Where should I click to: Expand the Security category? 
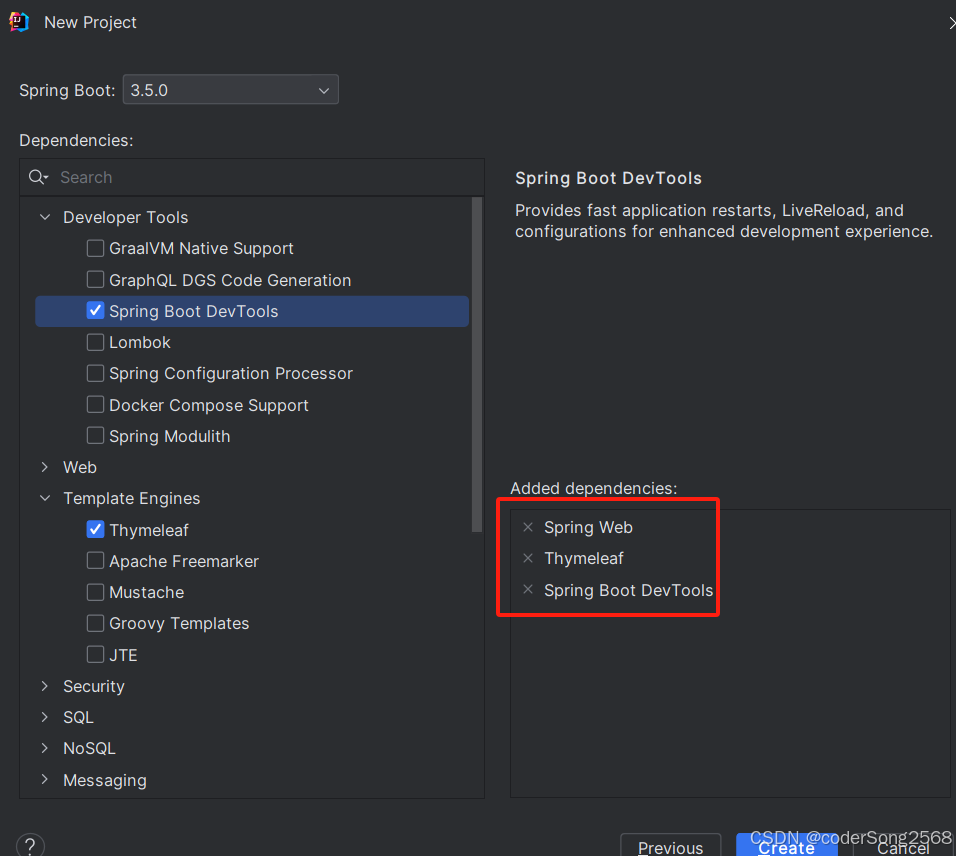pos(45,686)
